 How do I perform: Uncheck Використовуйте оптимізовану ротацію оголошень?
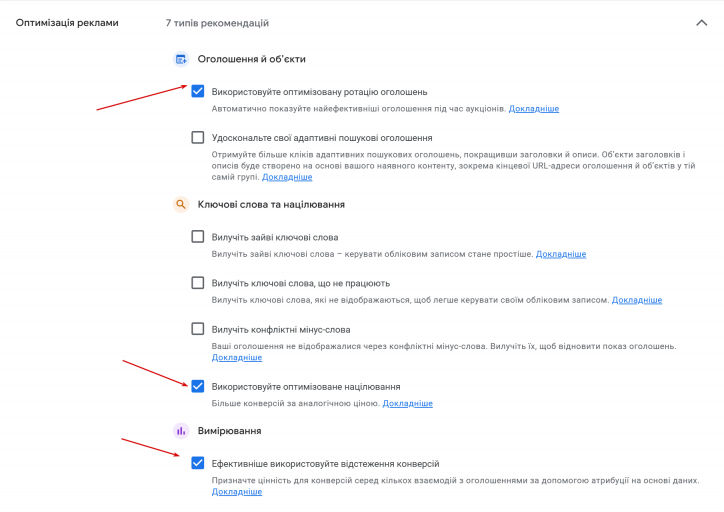pyautogui.click(x=198, y=91)
